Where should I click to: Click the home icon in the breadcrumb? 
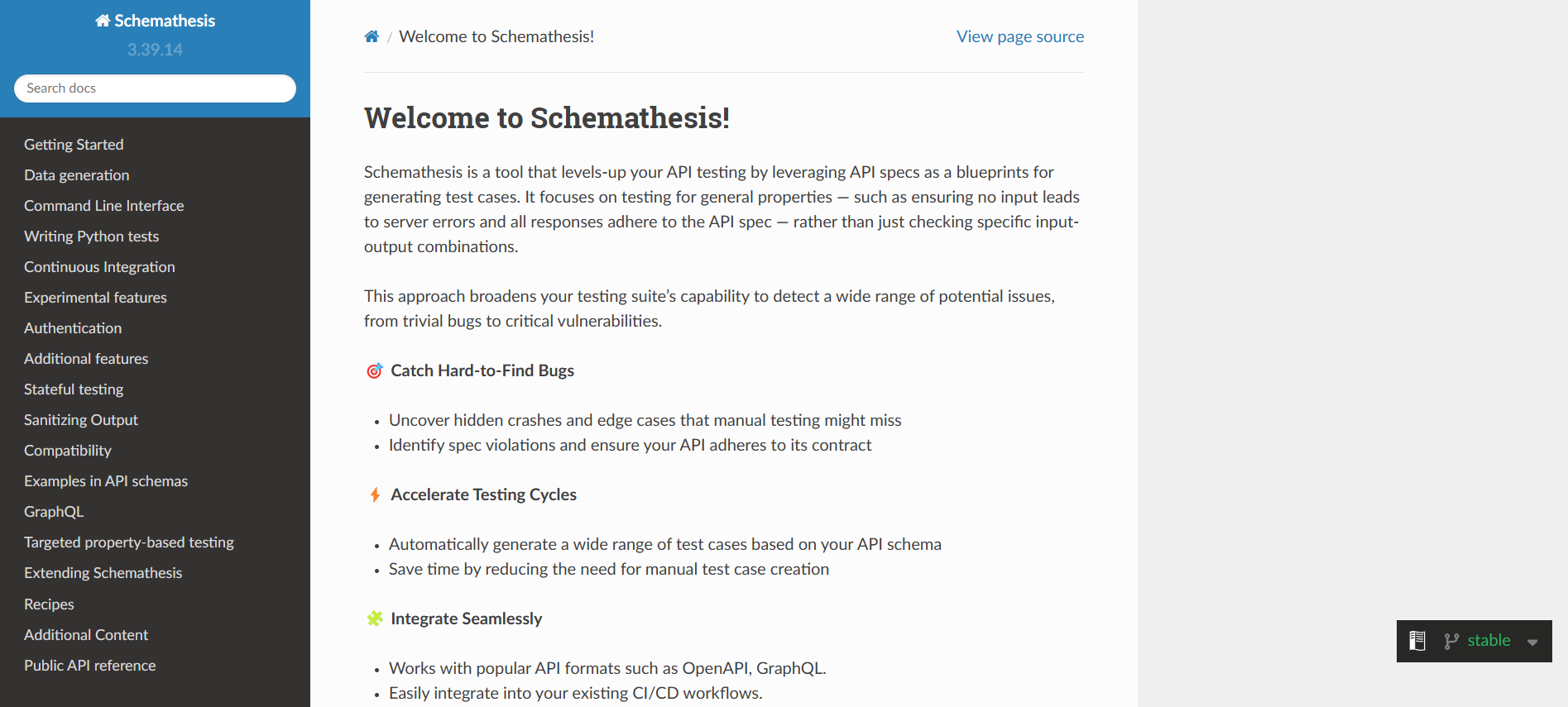pyautogui.click(x=372, y=36)
